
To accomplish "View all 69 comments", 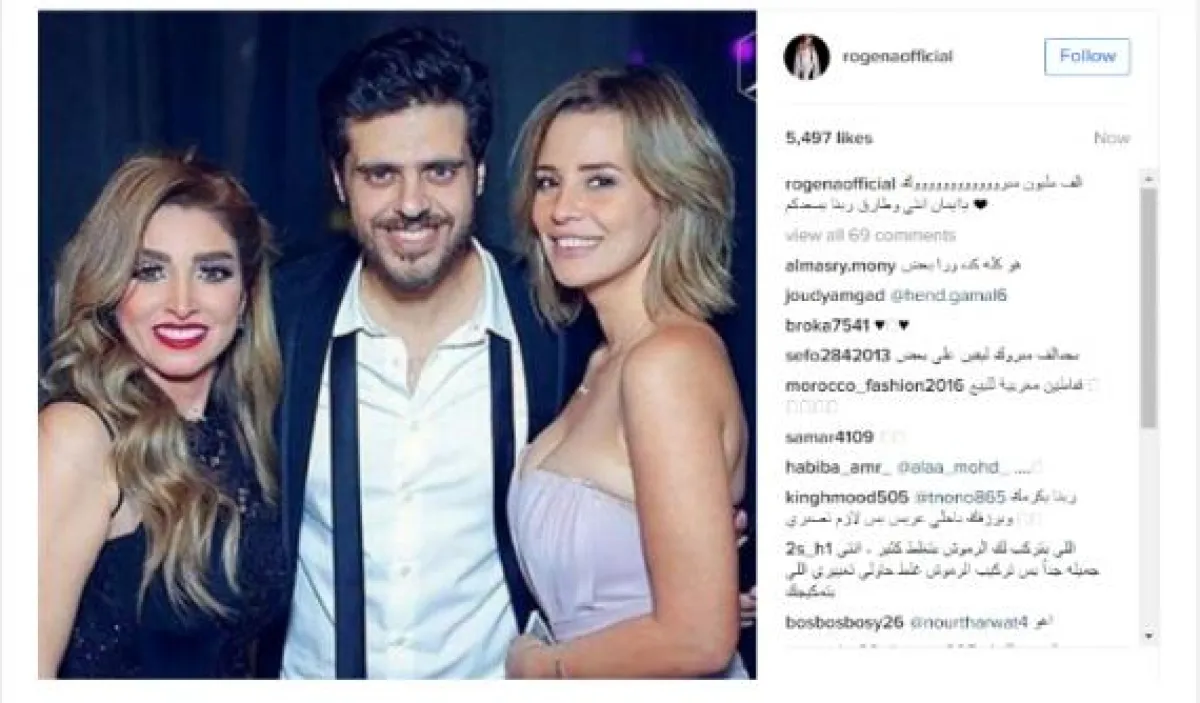I will click(856, 235).
